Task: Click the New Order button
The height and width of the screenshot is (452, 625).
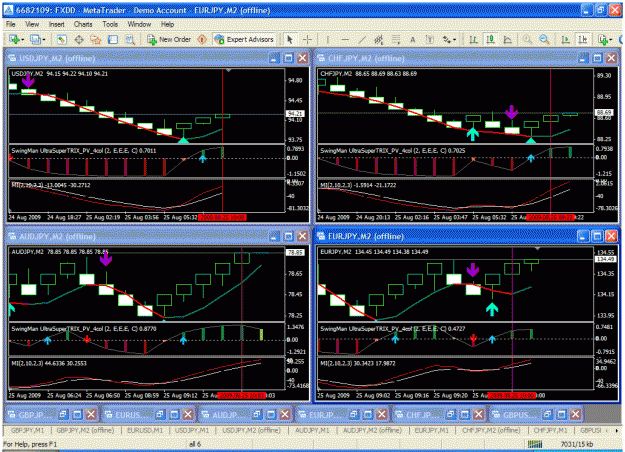Action: (169, 39)
